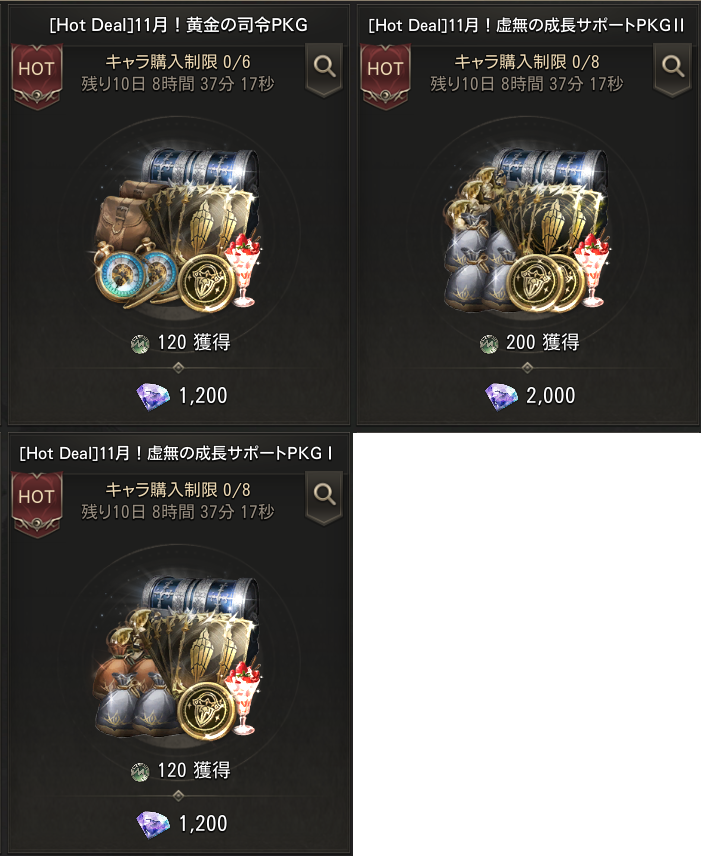Open the [Hot Deal]11月！黄金の司令PKG title
The image size is (701, 856).
179,25
